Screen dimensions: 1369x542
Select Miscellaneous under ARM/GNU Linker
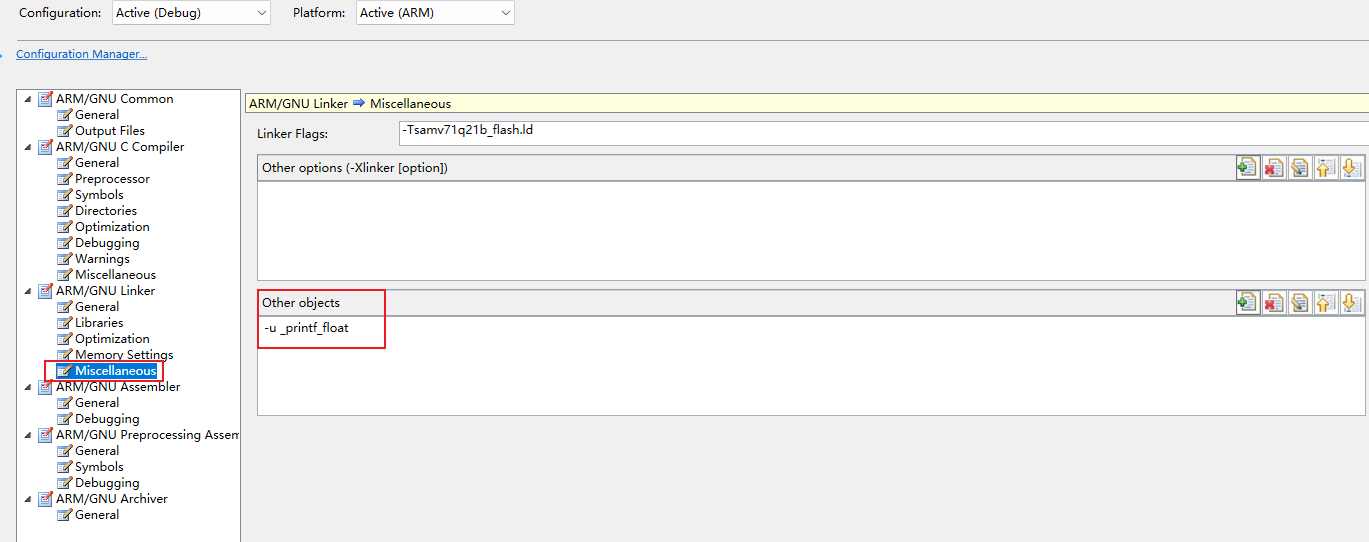pyautogui.click(x=115, y=371)
